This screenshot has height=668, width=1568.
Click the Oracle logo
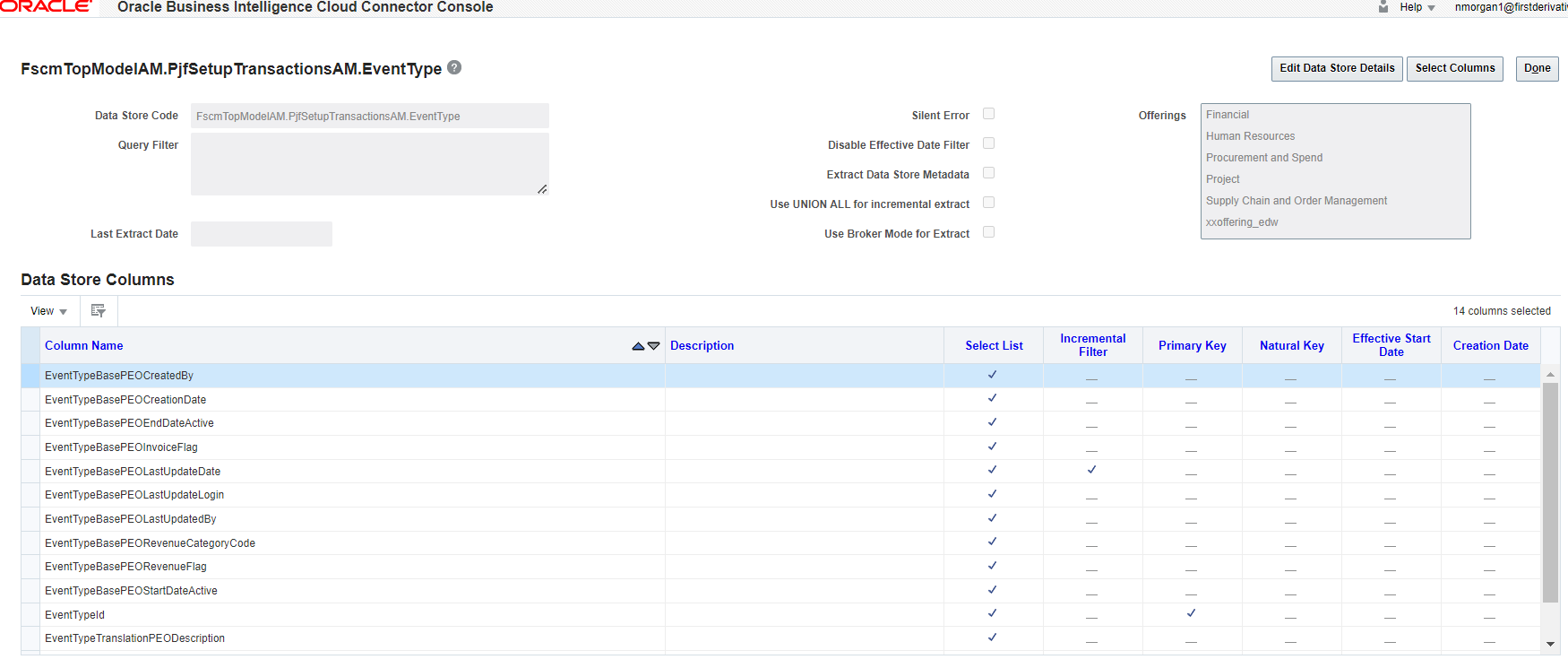click(46, 6)
